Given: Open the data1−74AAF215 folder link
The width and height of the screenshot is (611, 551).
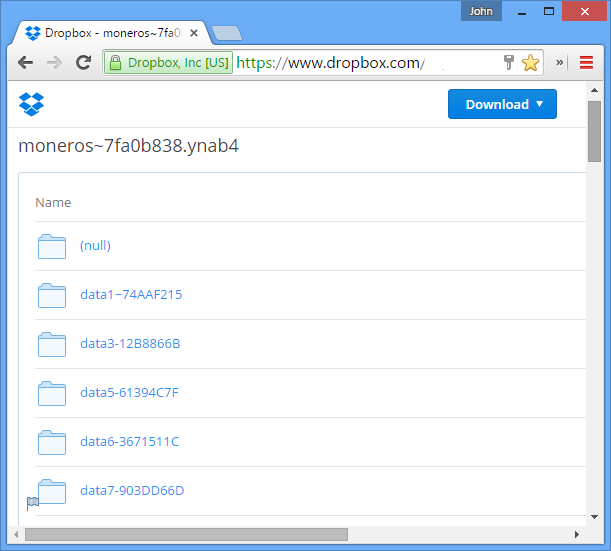Looking at the screenshot, I should [131, 294].
